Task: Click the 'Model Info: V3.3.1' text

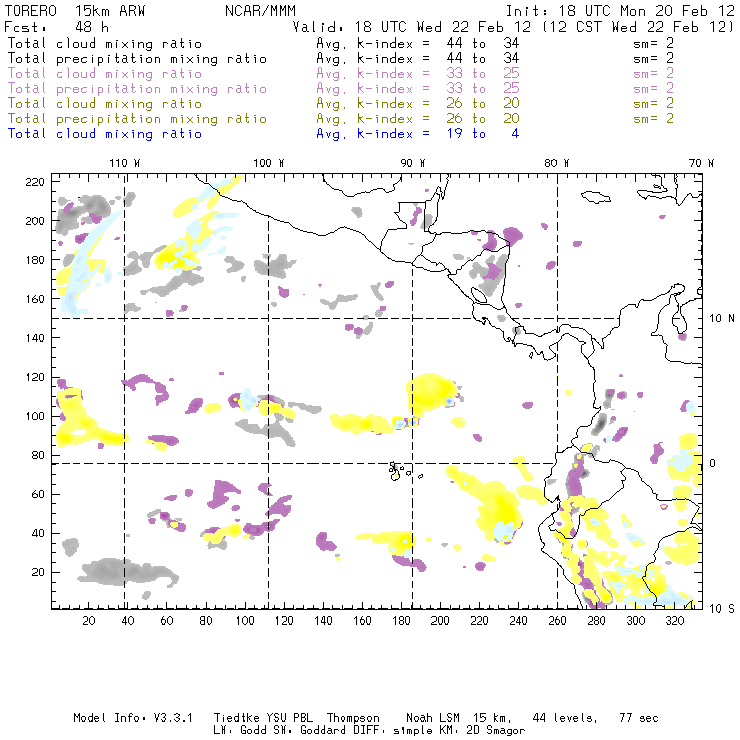Action: tap(133, 718)
